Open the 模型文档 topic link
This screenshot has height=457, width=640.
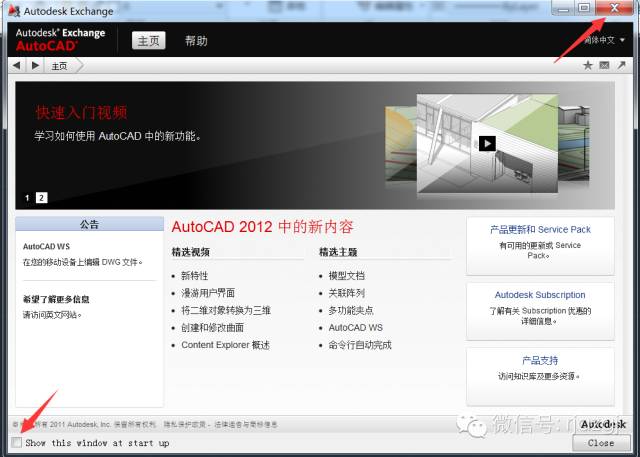[x=346, y=275]
